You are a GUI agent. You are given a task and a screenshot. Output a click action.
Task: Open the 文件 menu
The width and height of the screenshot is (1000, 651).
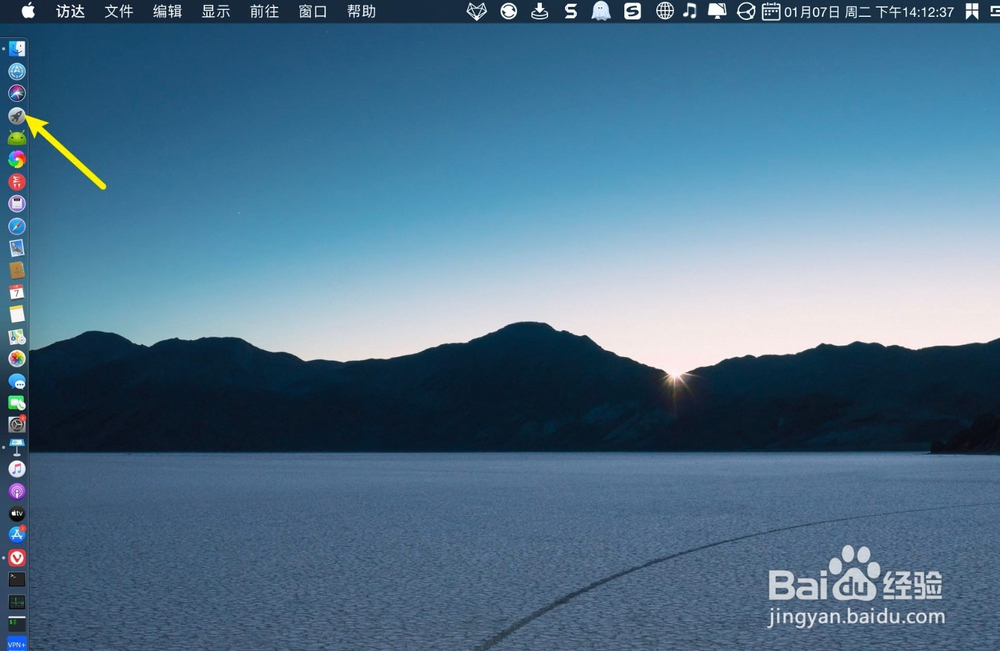pos(119,11)
